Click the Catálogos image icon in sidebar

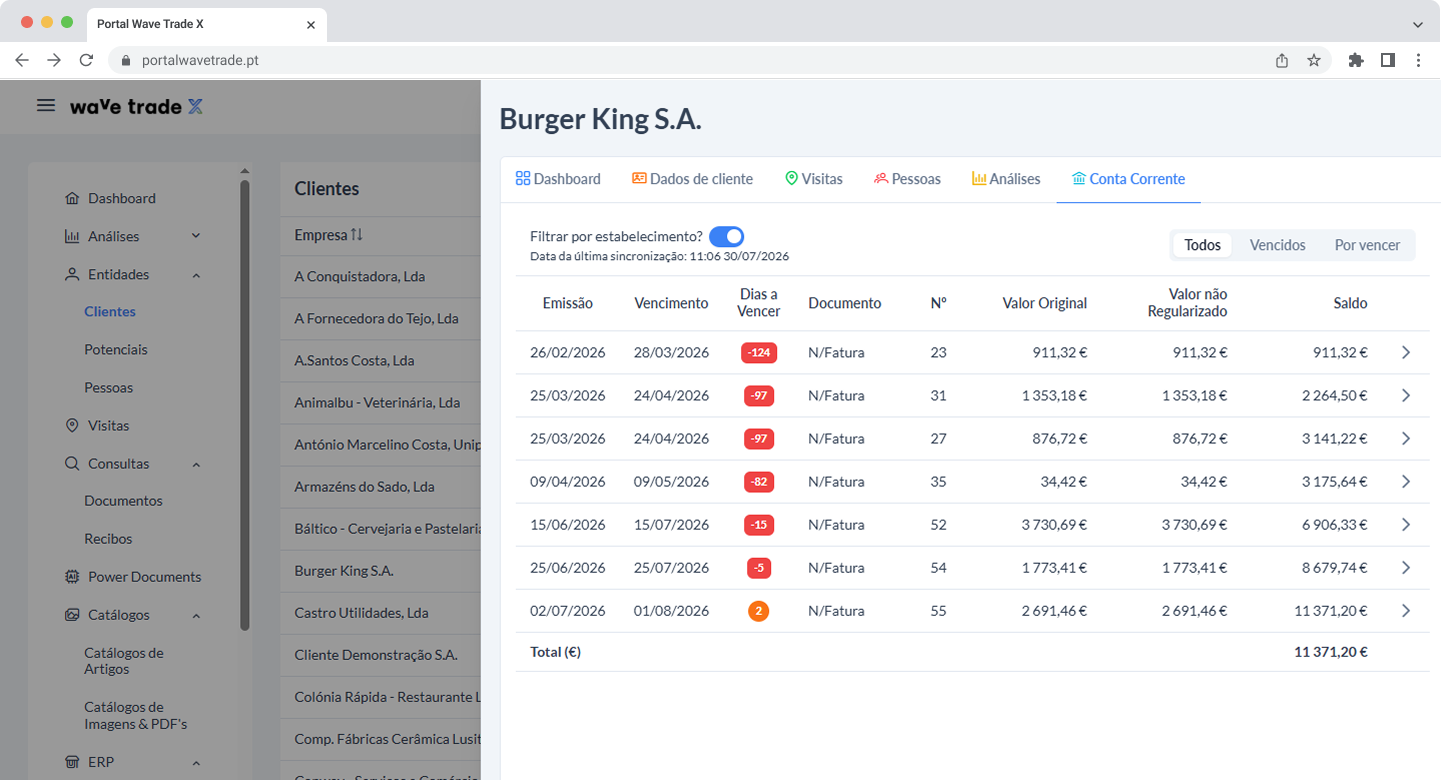pos(72,615)
